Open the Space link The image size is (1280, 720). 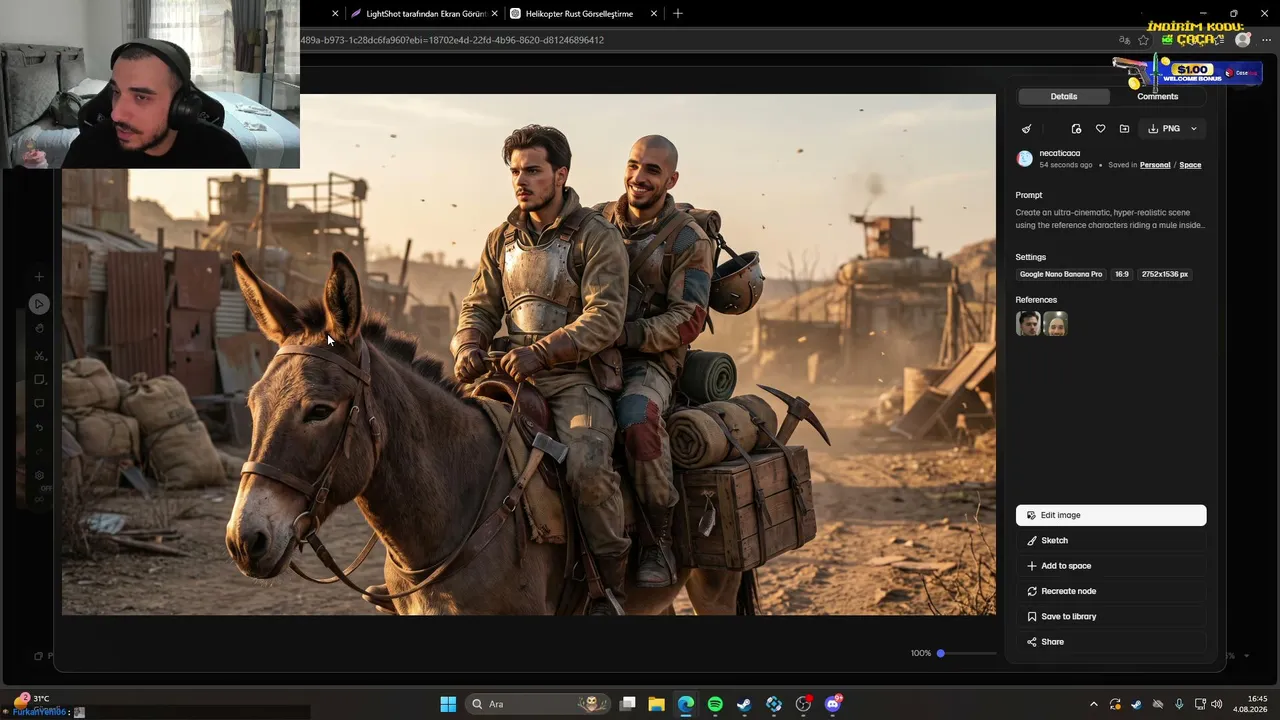[x=1190, y=165]
